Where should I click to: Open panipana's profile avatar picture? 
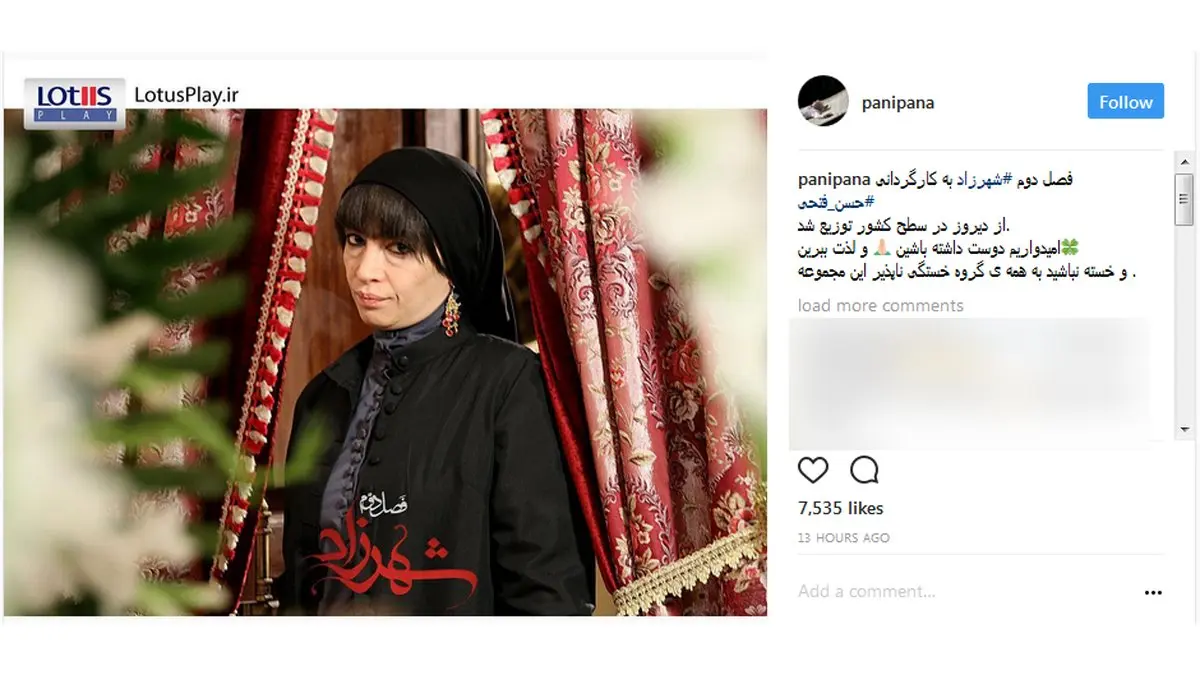823,102
